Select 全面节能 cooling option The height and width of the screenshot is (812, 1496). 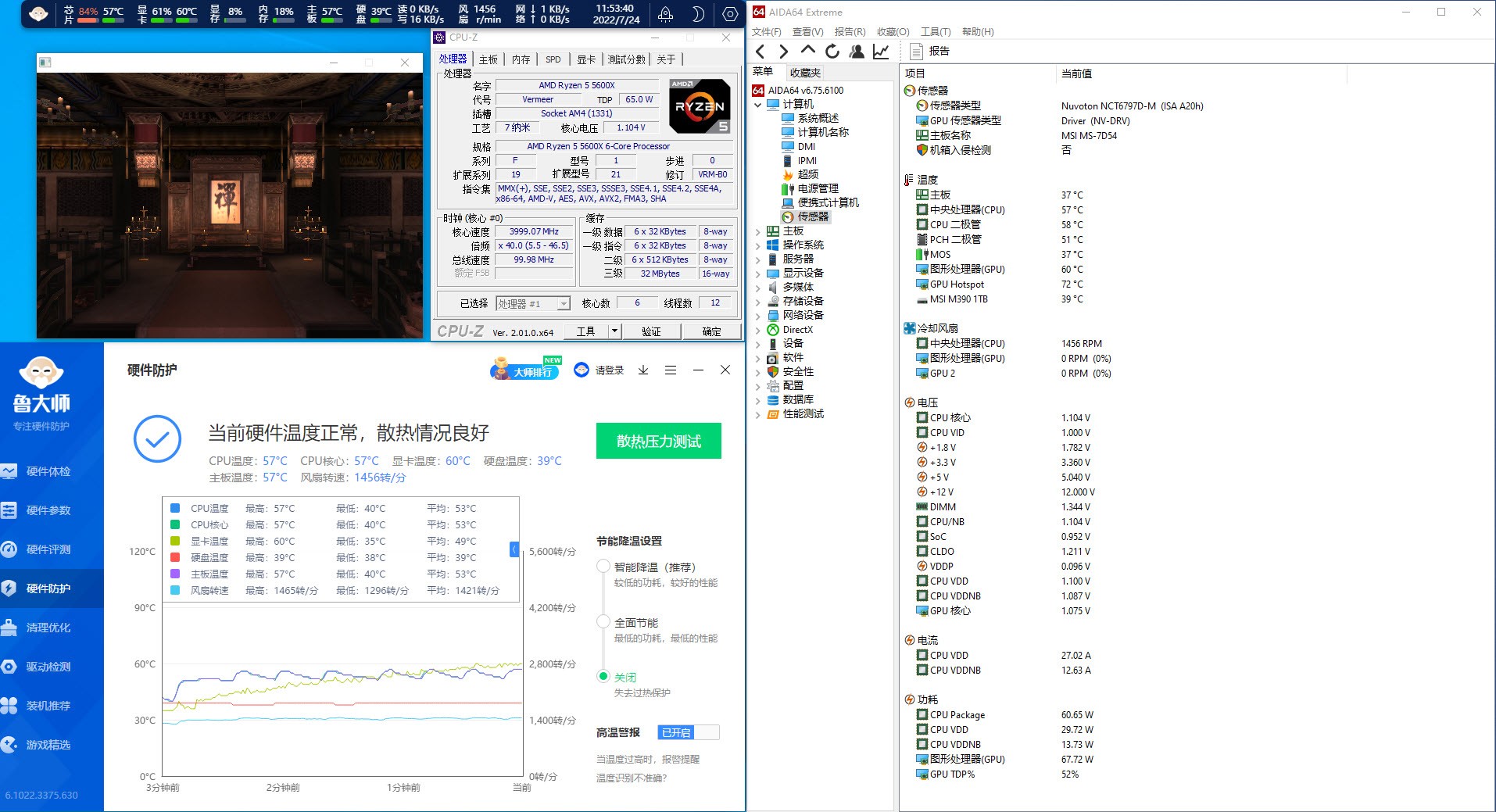603,622
